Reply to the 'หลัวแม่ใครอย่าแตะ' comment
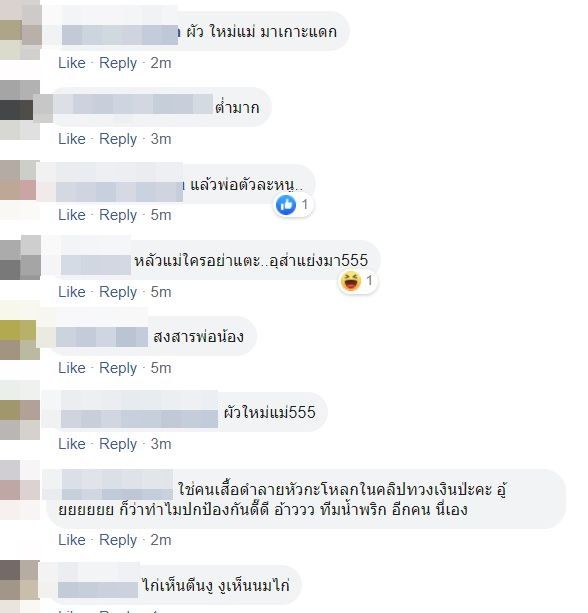The width and height of the screenshot is (588, 613). click(x=118, y=292)
